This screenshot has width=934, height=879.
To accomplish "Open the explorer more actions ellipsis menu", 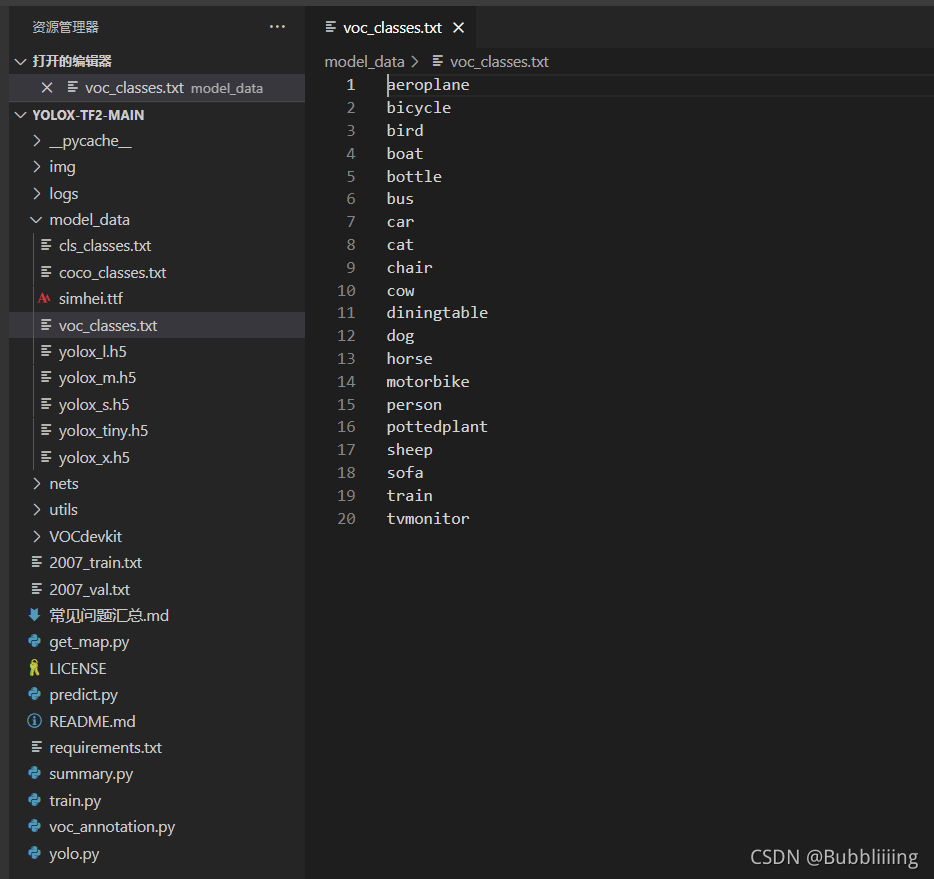I will [x=277, y=27].
